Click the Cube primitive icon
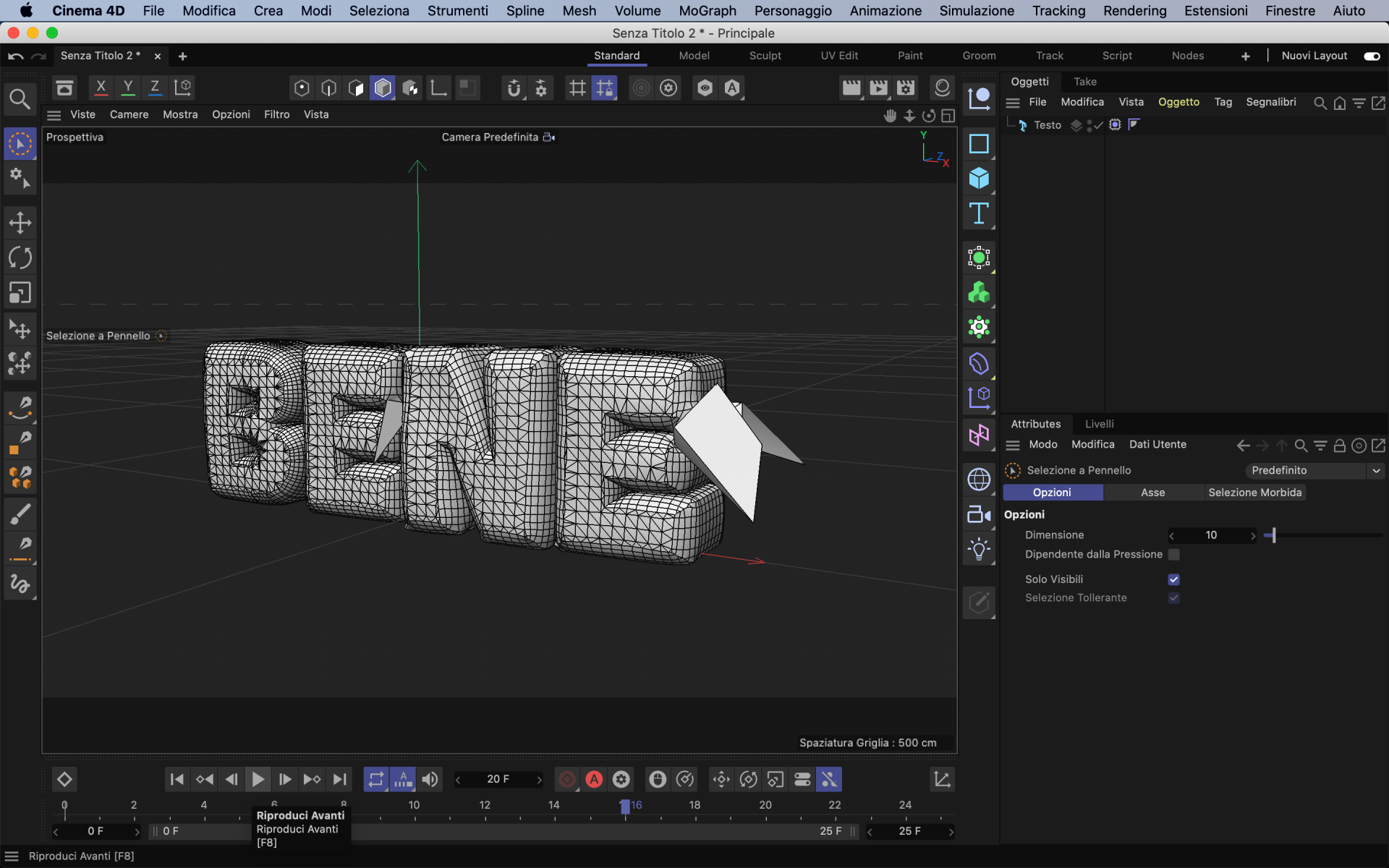1389x868 pixels. (x=979, y=178)
